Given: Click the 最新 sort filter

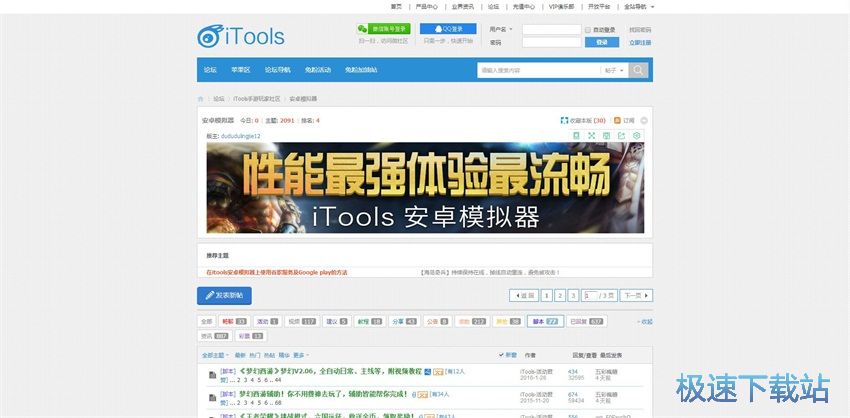Looking at the screenshot, I should tap(240, 356).
